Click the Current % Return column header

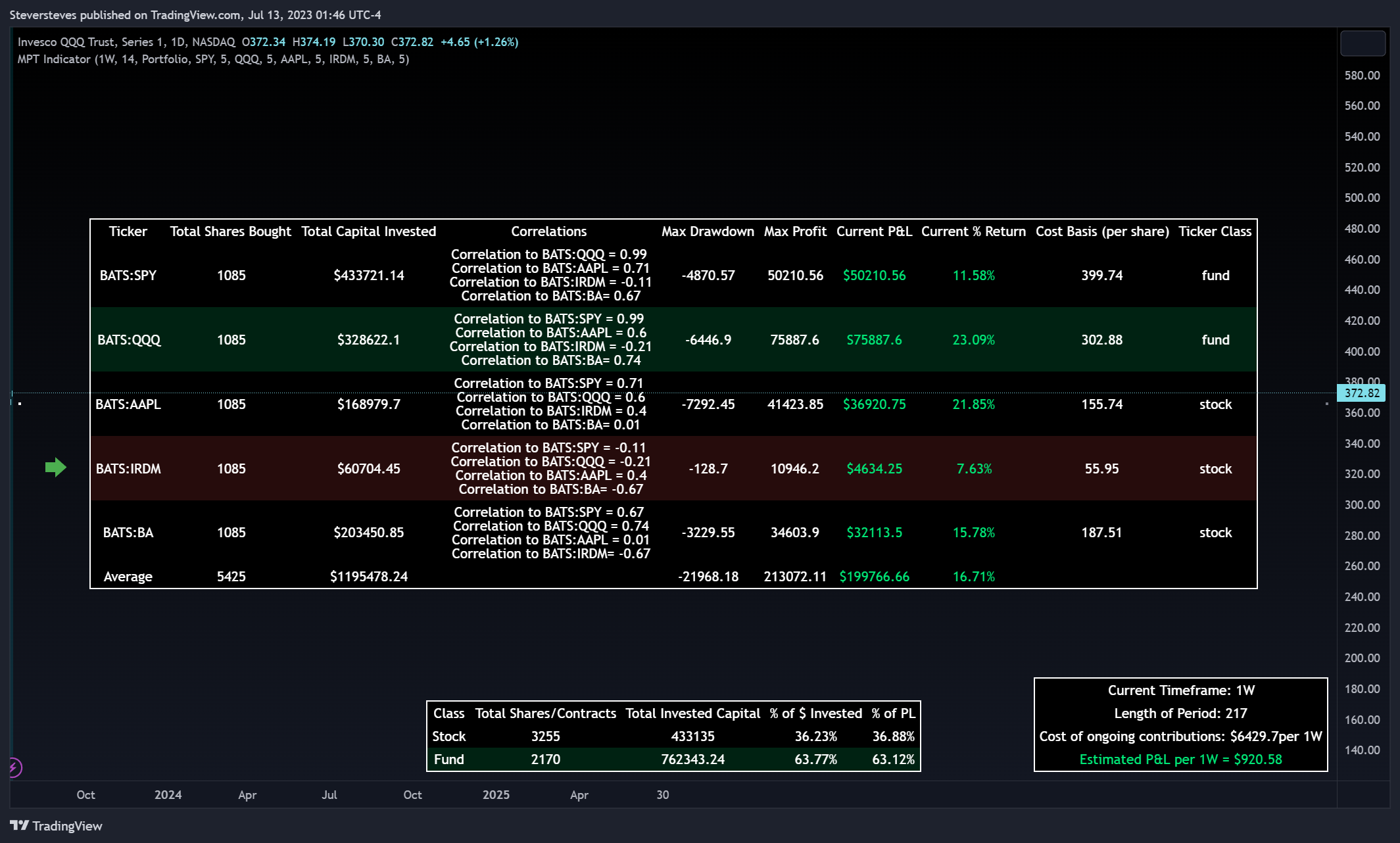[x=974, y=231]
